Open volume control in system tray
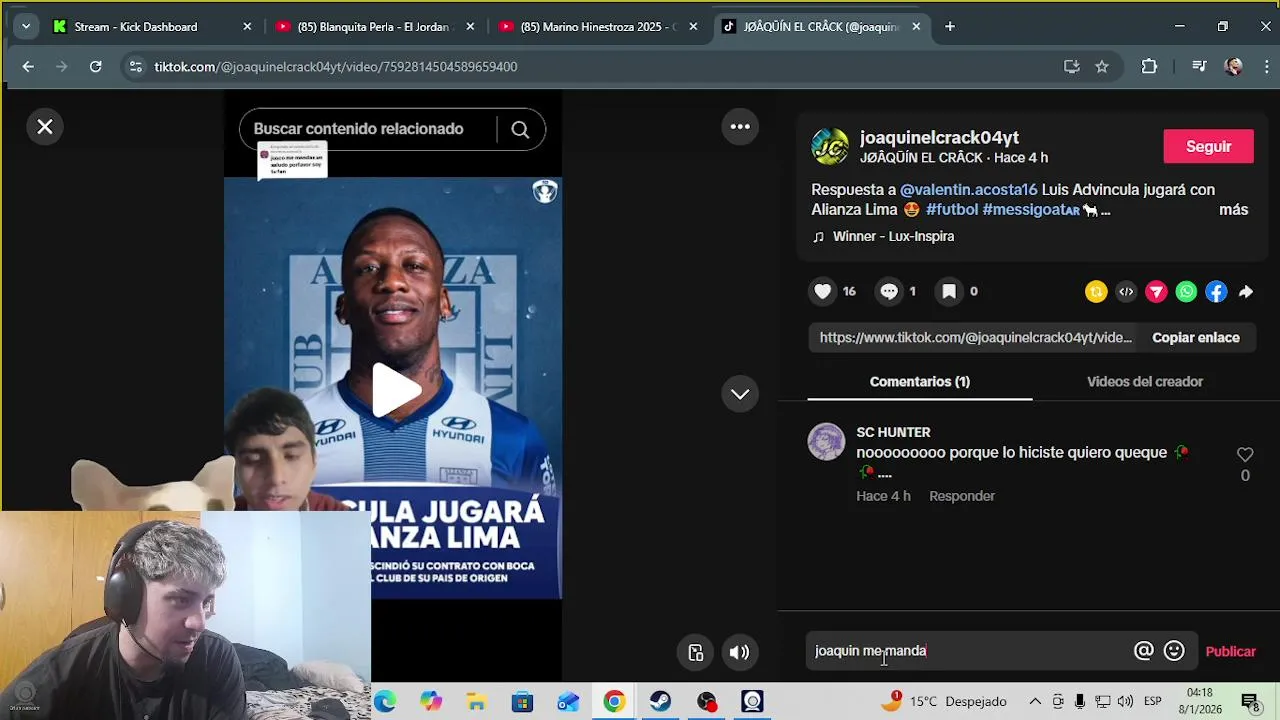 (x=1125, y=702)
